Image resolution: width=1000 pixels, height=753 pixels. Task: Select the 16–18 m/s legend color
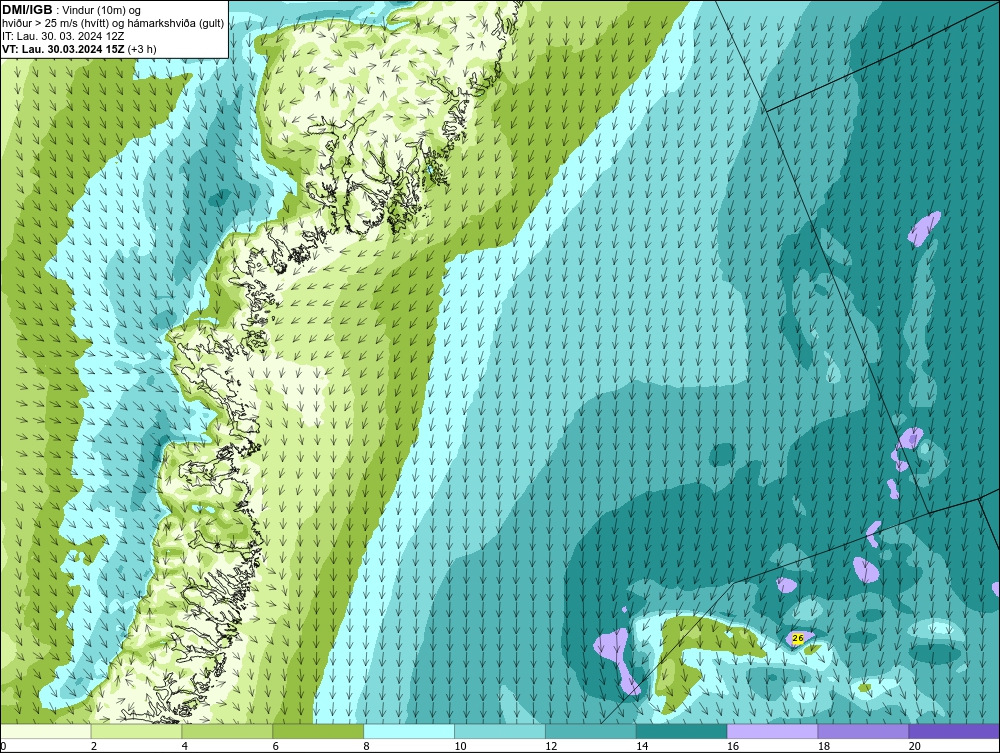click(x=772, y=731)
